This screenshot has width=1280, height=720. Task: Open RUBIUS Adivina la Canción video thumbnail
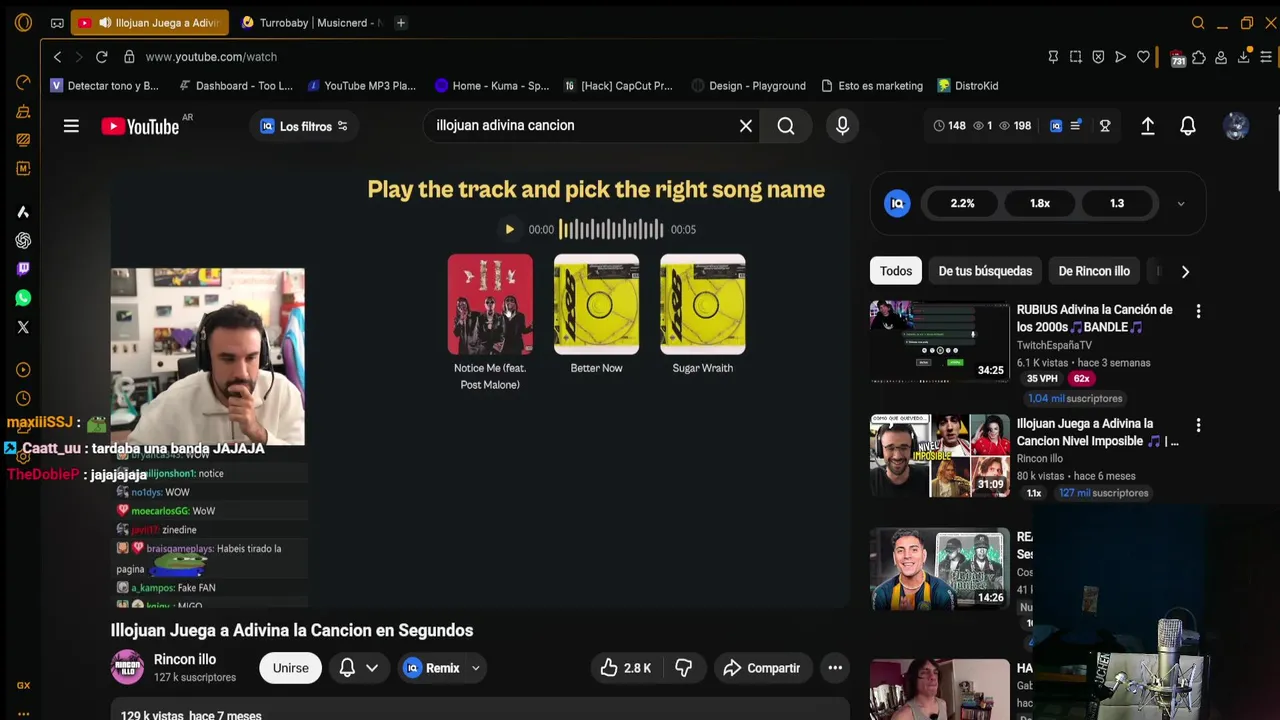pos(940,341)
